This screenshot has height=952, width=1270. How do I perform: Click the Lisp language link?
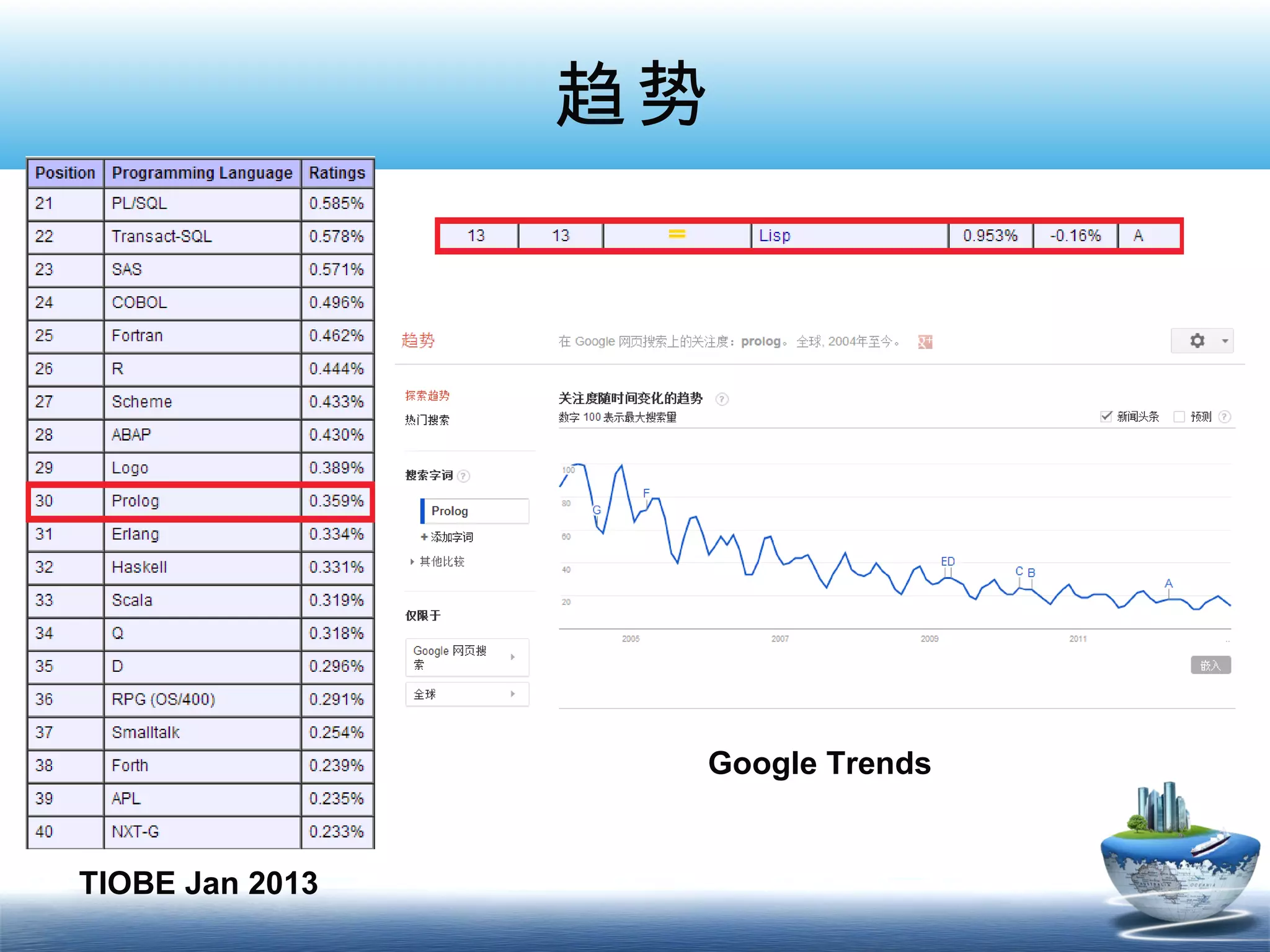coord(775,236)
